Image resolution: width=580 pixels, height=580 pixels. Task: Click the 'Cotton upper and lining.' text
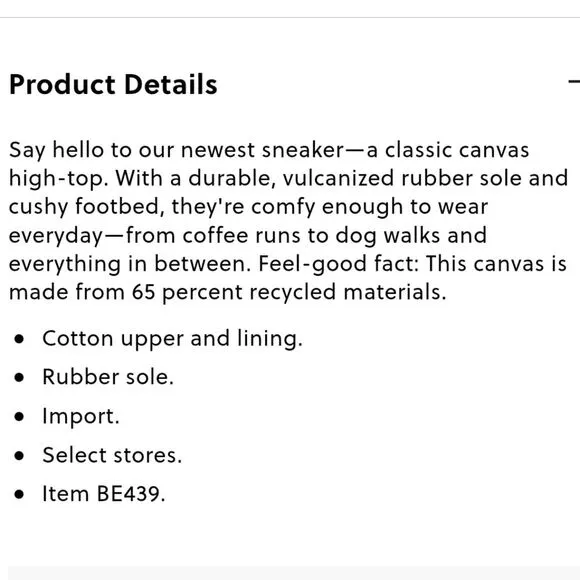(x=172, y=339)
